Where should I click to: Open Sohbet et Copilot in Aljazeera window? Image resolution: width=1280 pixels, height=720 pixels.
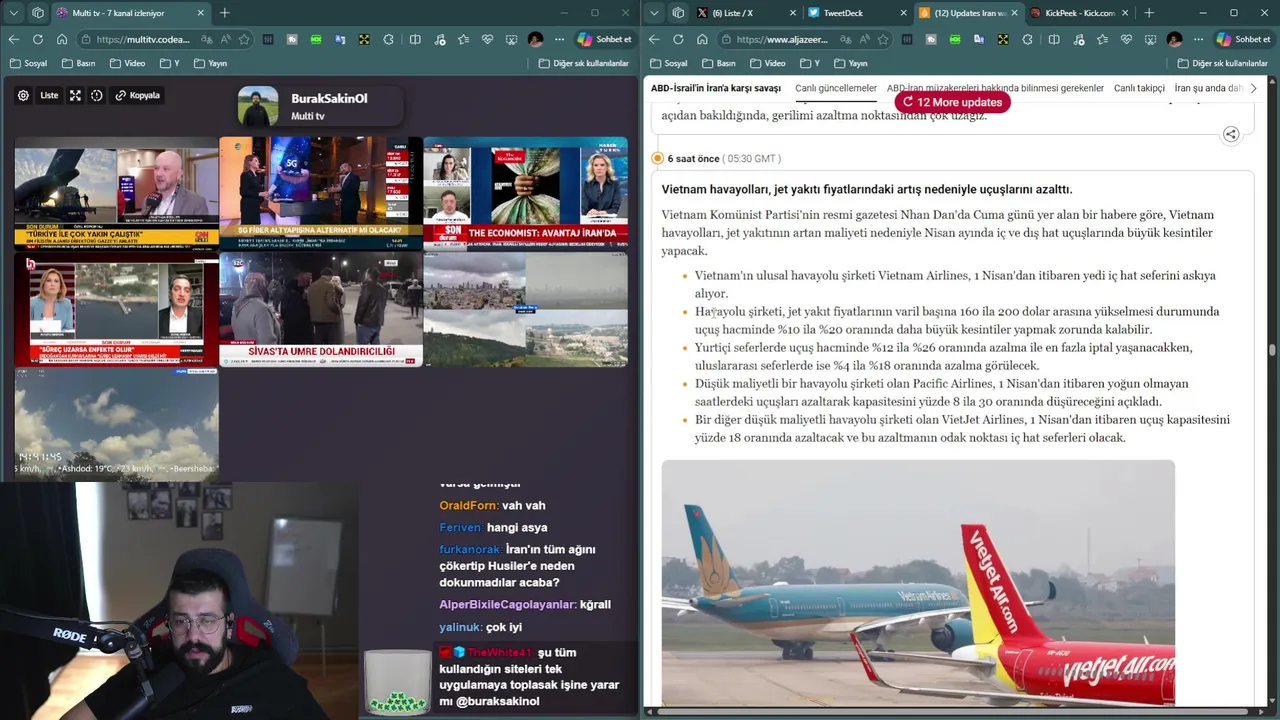[x=1243, y=39]
